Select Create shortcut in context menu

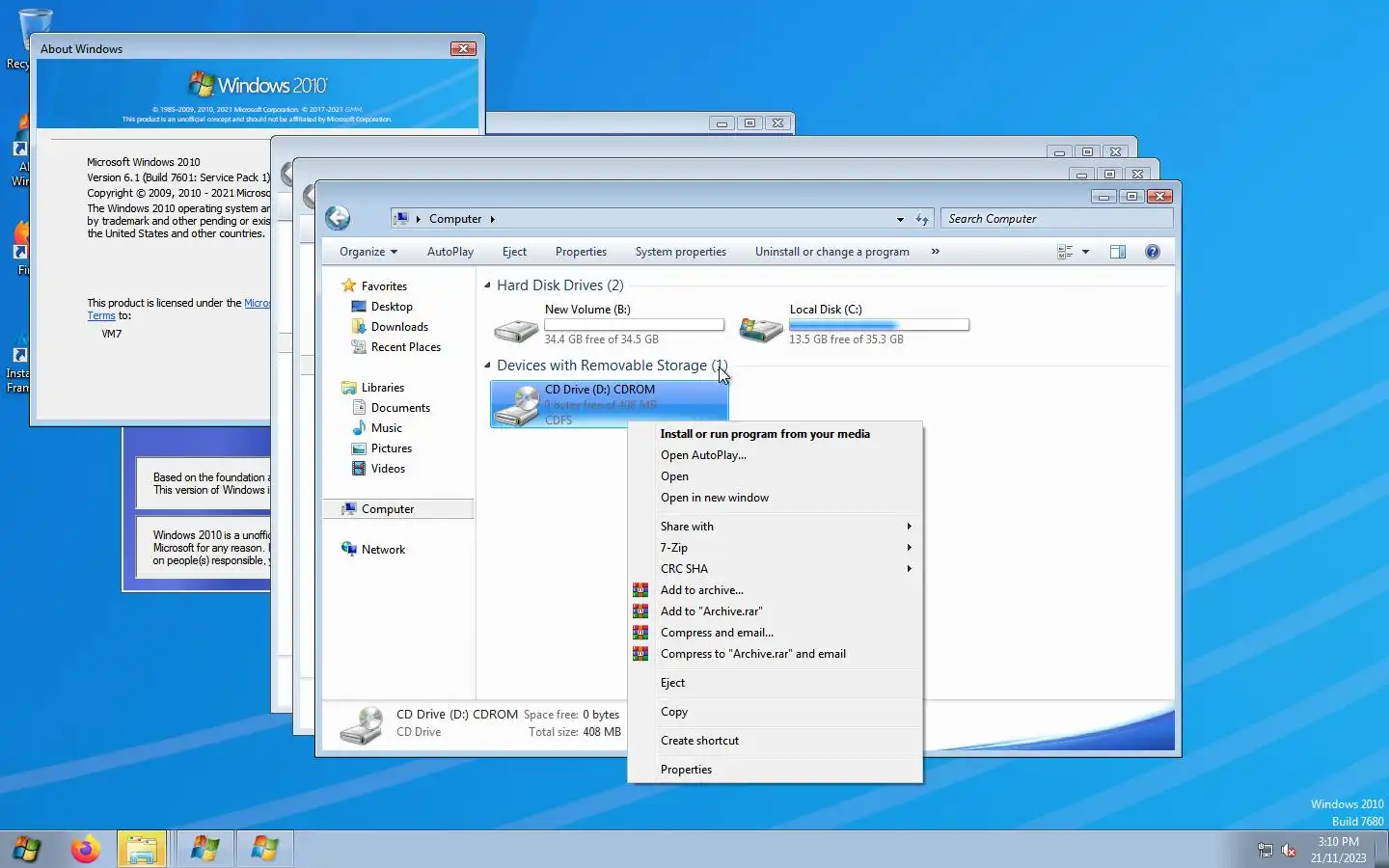coord(776,741)
